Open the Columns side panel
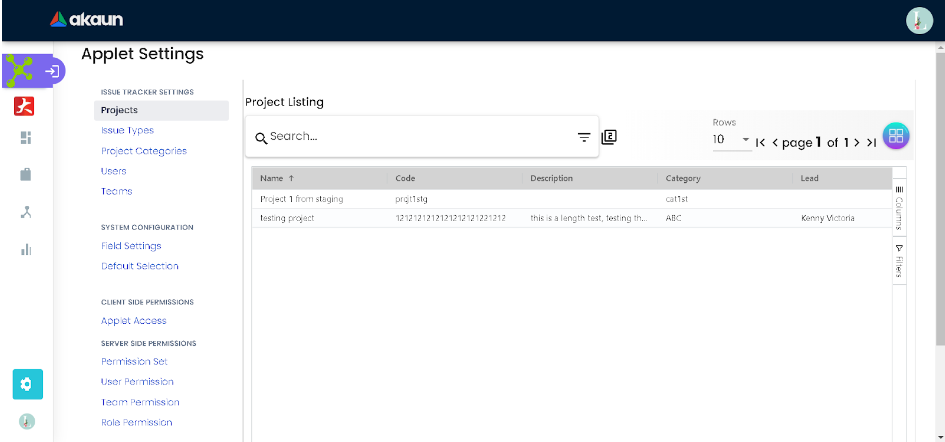945x442 pixels. pos(899,208)
